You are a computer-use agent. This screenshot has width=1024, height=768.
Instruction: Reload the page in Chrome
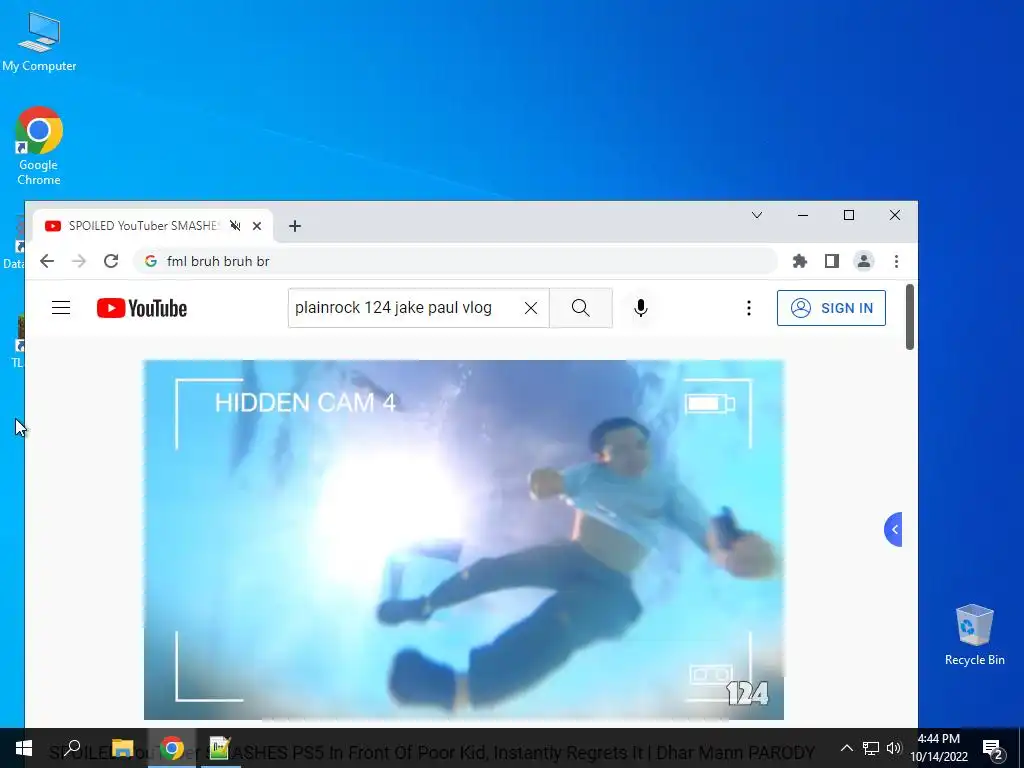click(111, 261)
